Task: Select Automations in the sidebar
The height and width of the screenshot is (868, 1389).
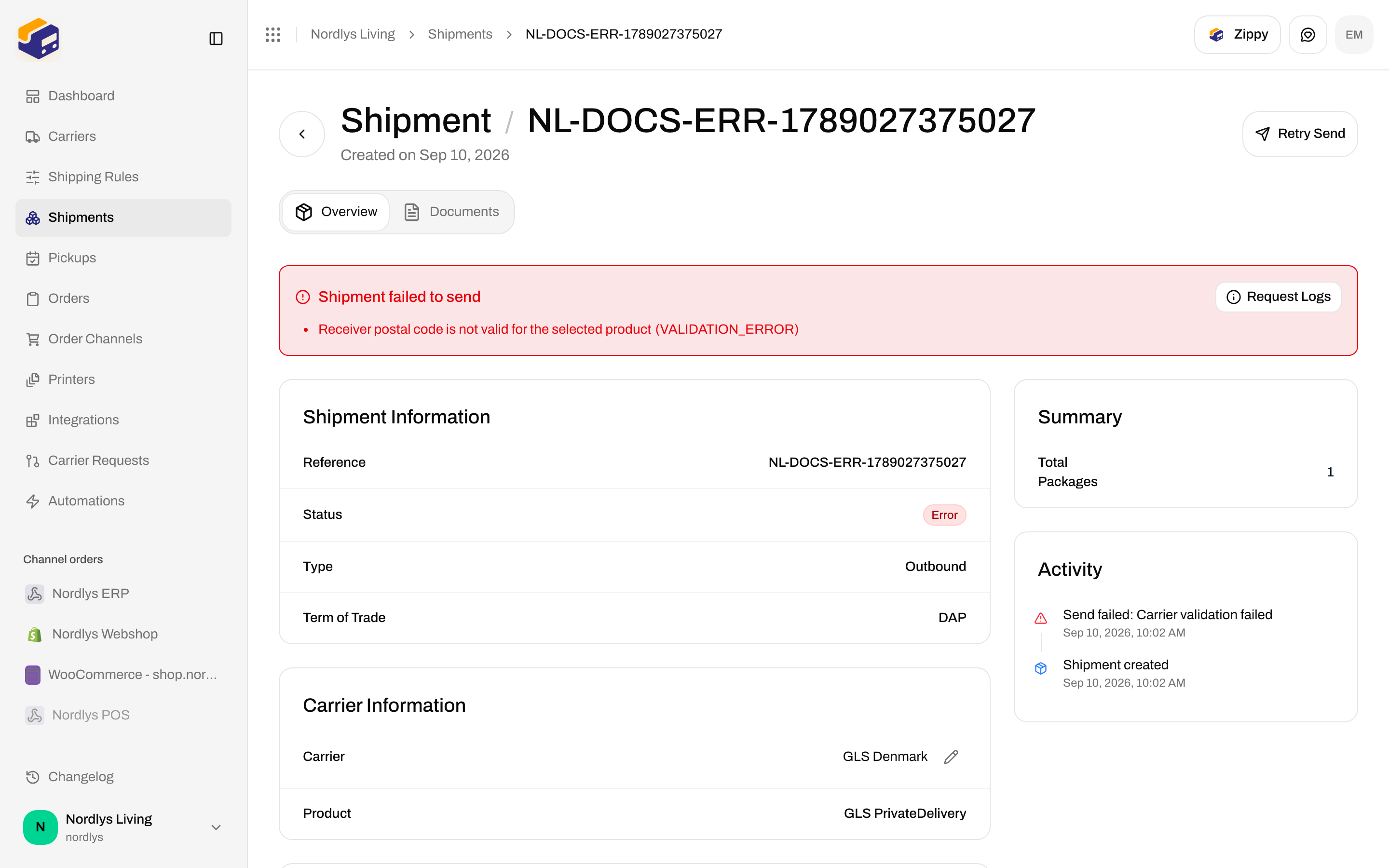Action: point(123,501)
